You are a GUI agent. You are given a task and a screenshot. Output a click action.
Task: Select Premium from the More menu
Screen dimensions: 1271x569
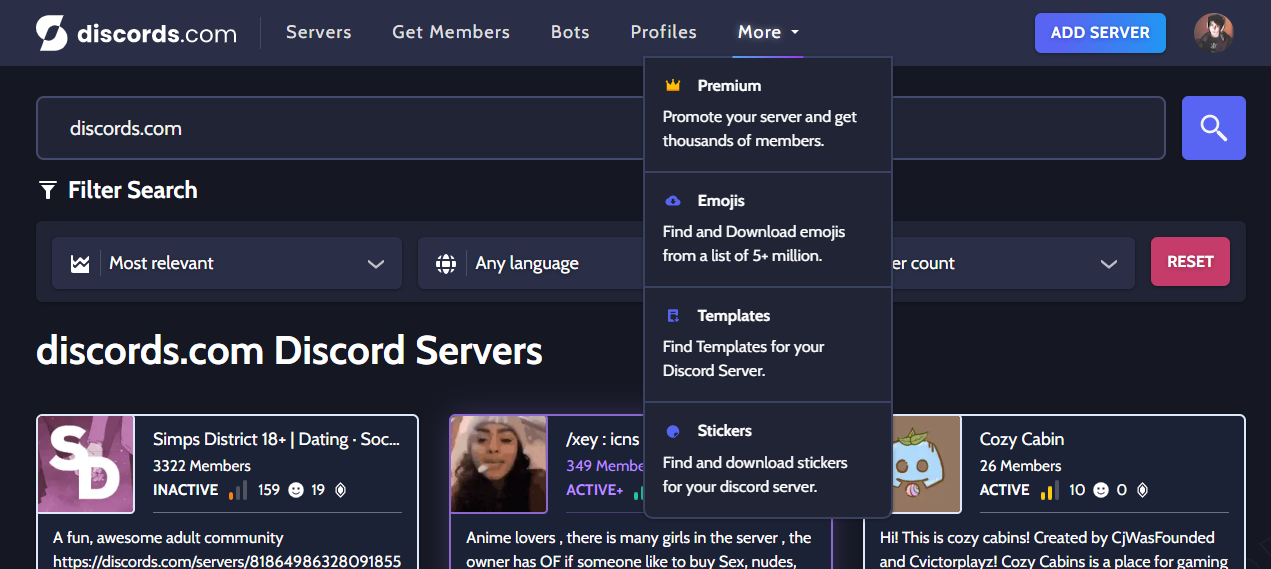pos(768,115)
